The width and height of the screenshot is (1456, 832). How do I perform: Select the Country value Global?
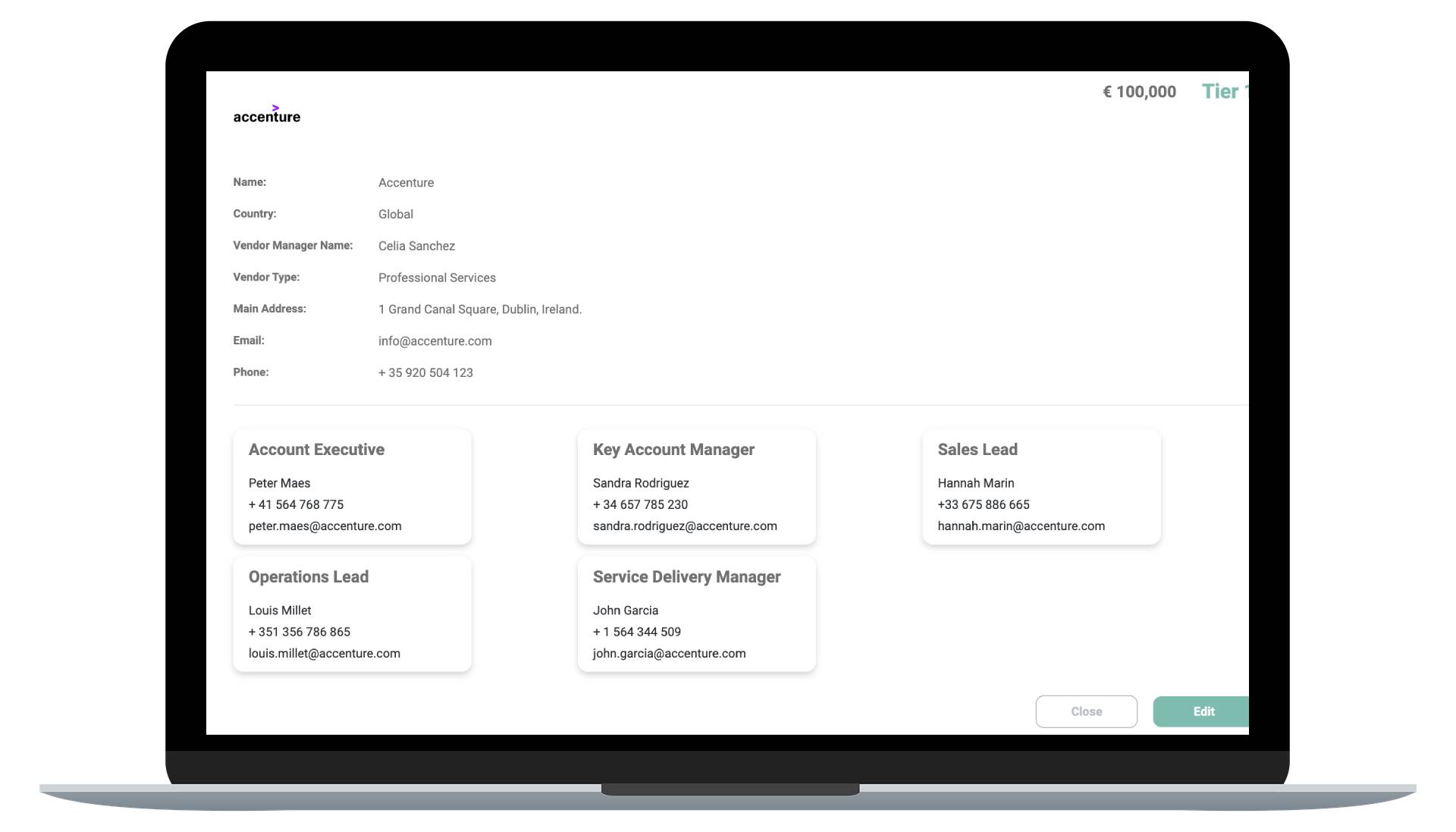point(396,215)
